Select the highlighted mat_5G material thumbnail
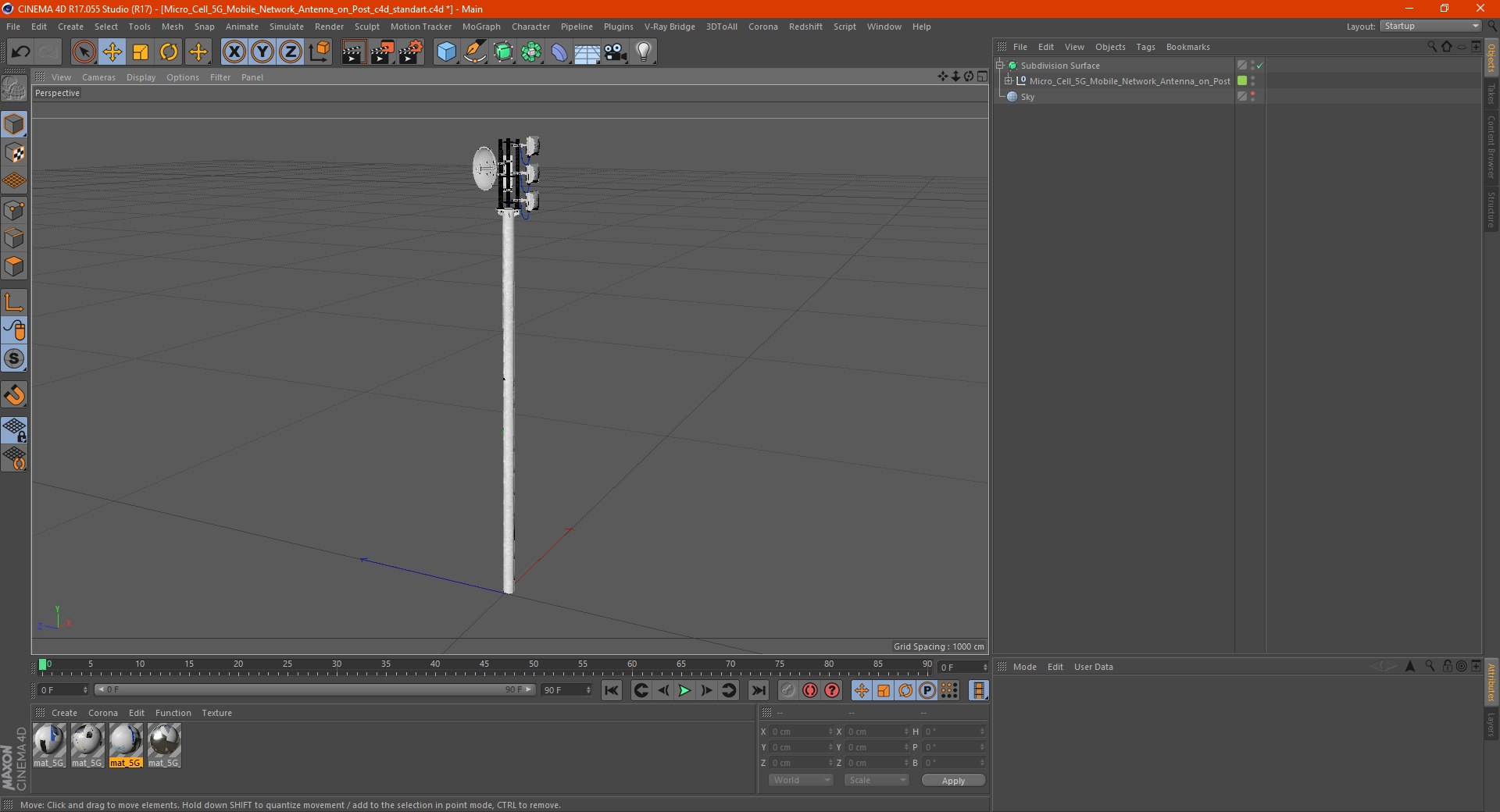1500x812 pixels. [125, 745]
